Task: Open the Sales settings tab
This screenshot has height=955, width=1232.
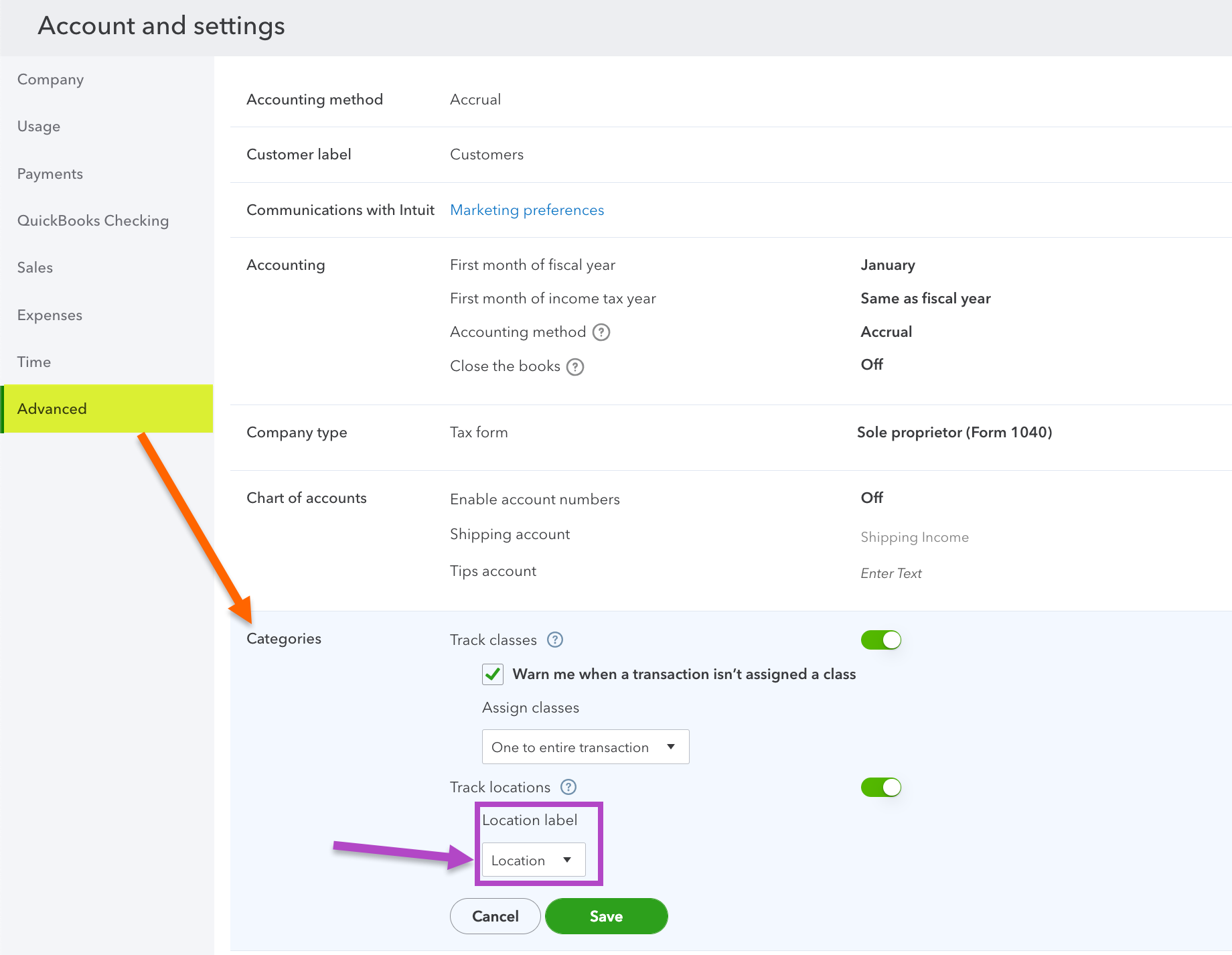Action: pyautogui.click(x=35, y=268)
